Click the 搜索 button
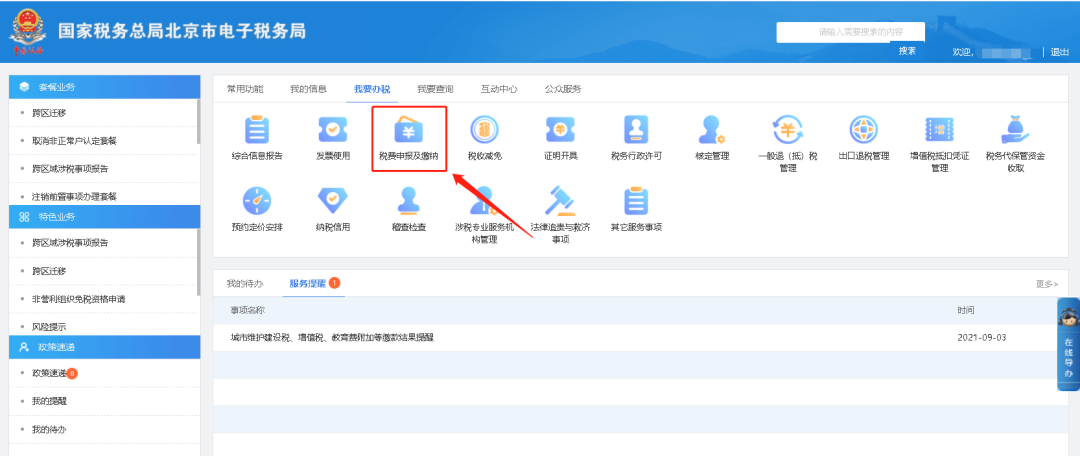The height and width of the screenshot is (456, 1080). tap(907, 51)
